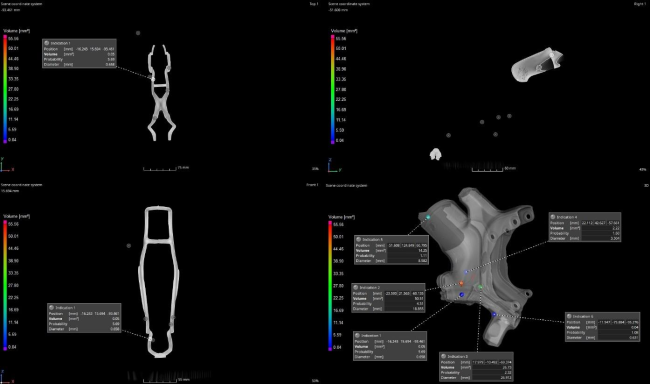Click the Indication 3 annotation icon
This screenshot has height=384, width=650.
444,356
